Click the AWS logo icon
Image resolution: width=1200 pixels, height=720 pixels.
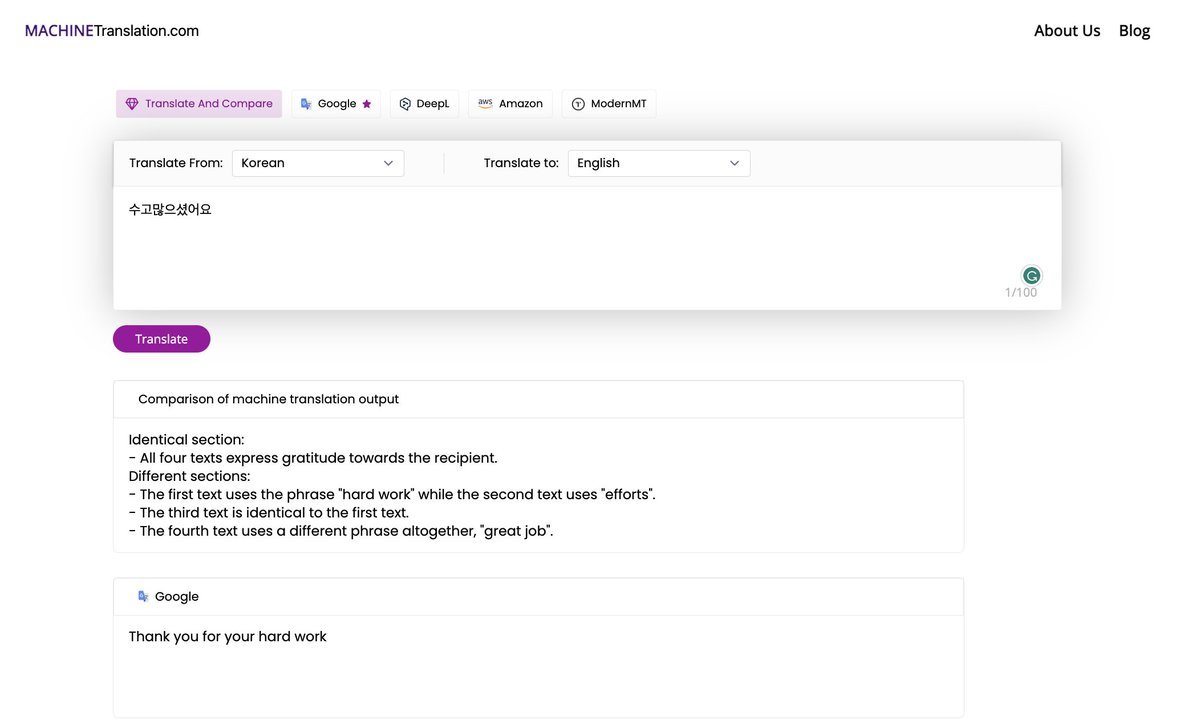click(485, 103)
